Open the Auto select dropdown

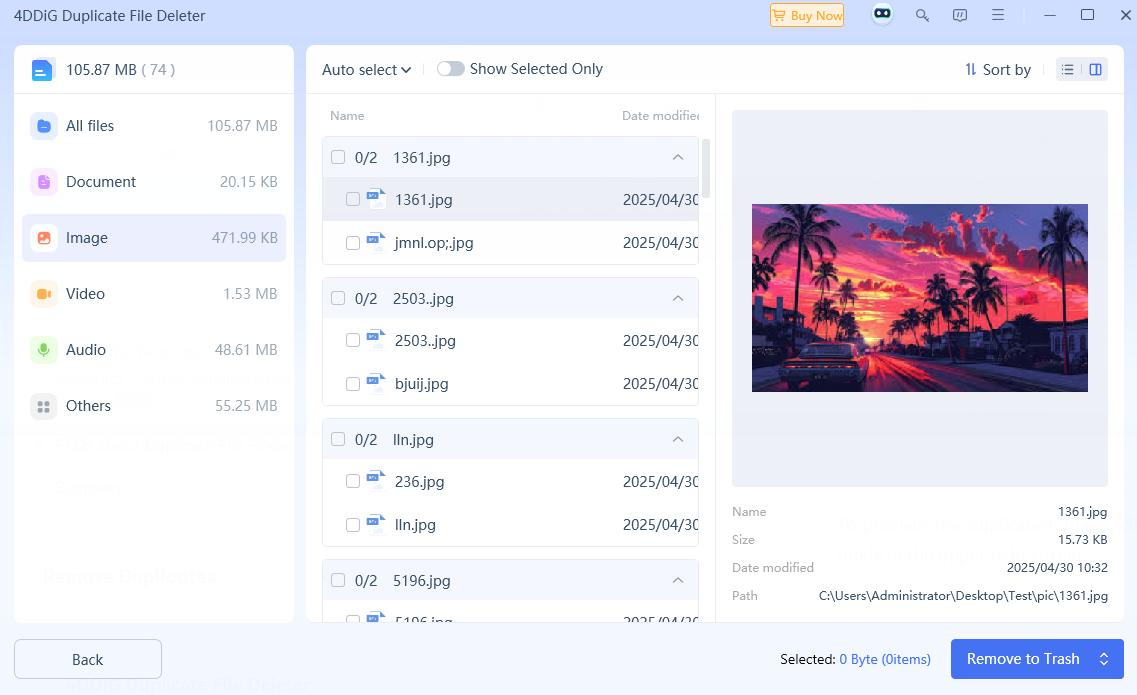(366, 69)
